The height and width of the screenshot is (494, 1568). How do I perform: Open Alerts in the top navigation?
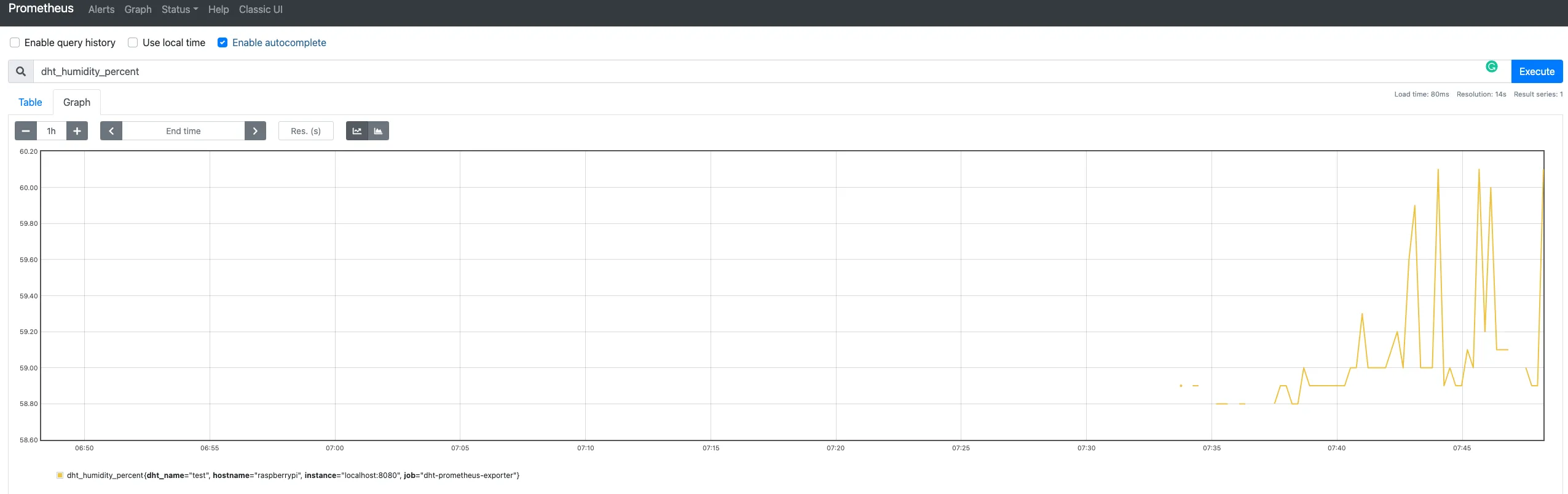click(101, 9)
